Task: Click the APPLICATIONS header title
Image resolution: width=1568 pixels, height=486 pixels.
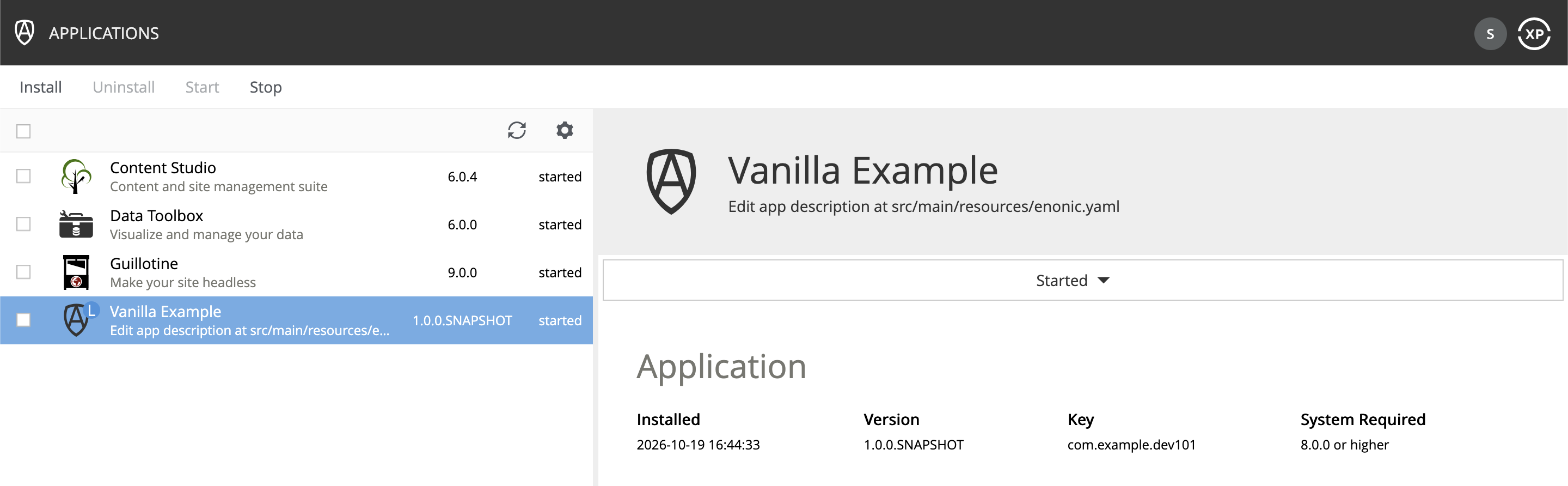Action: click(x=103, y=33)
